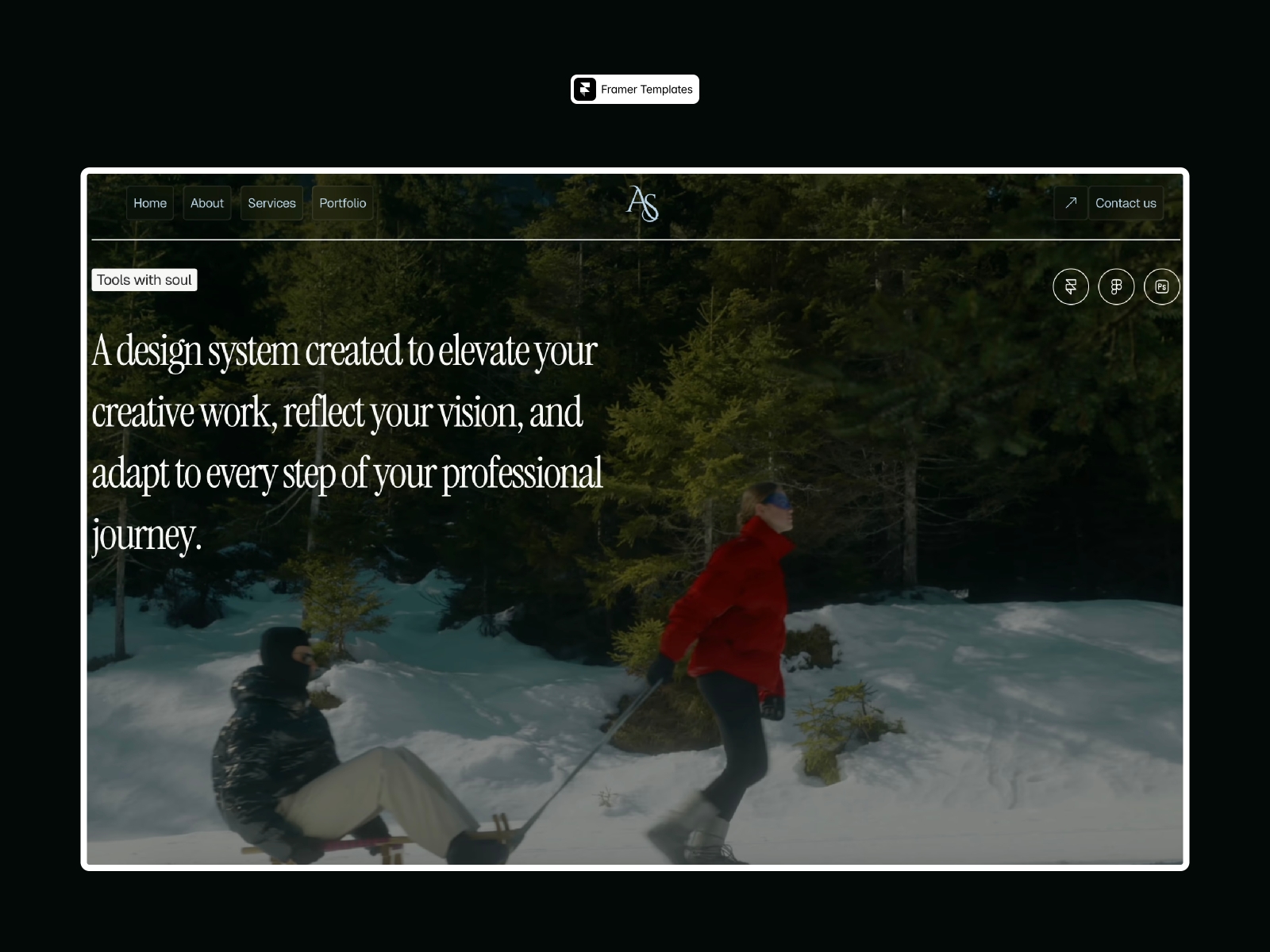Select the Figma tool icon
1270x952 pixels.
tap(1116, 286)
